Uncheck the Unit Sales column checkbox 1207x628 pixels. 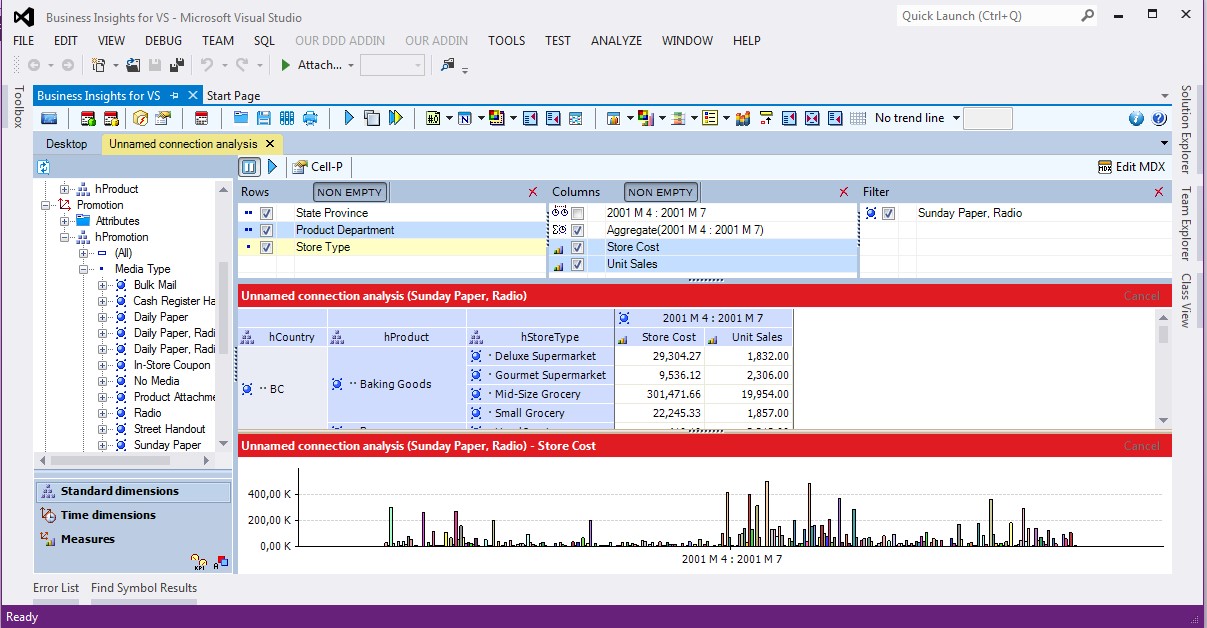click(577, 264)
